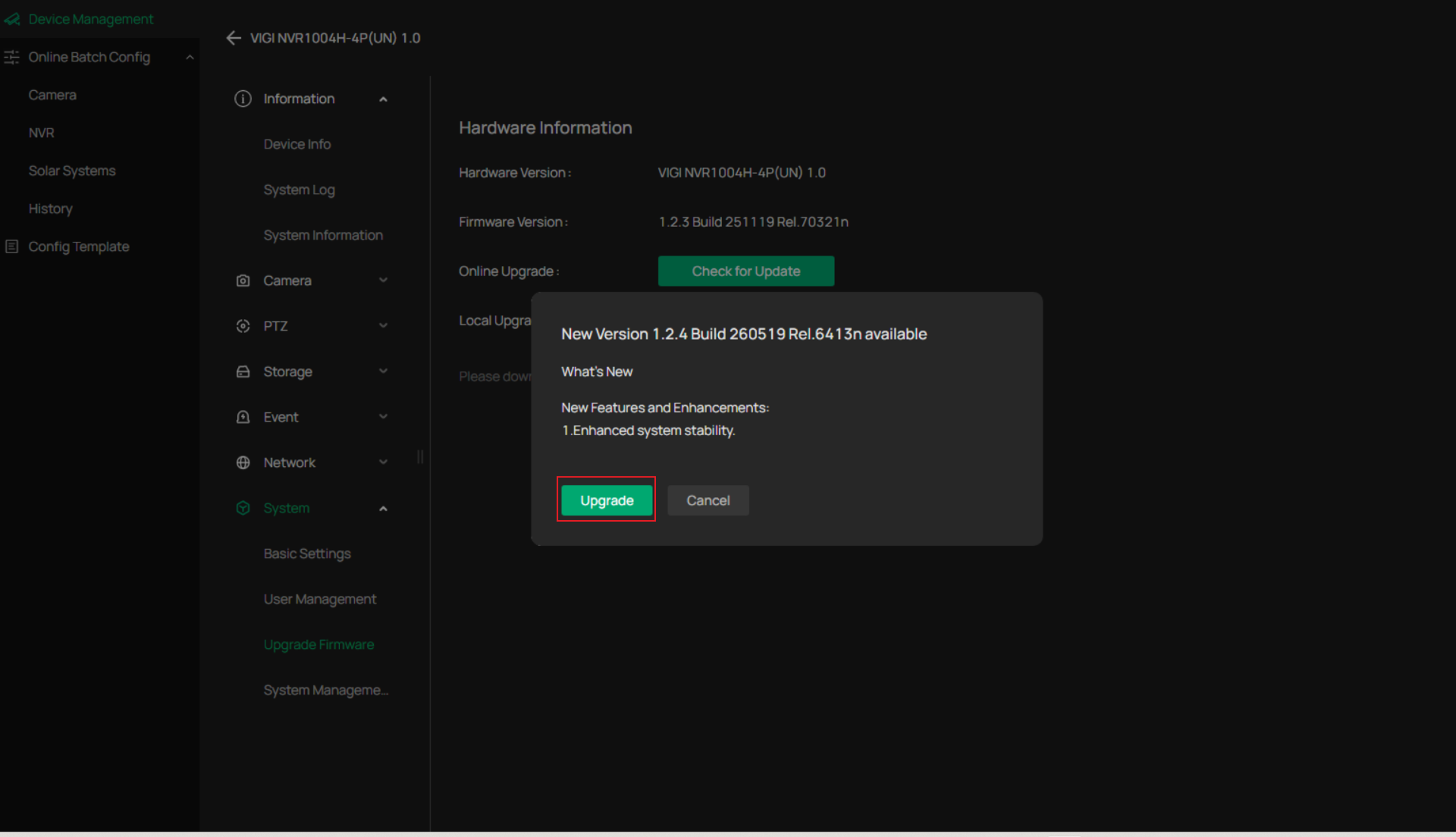Click the panel divider drag handle
1456x837 pixels.
click(x=420, y=457)
